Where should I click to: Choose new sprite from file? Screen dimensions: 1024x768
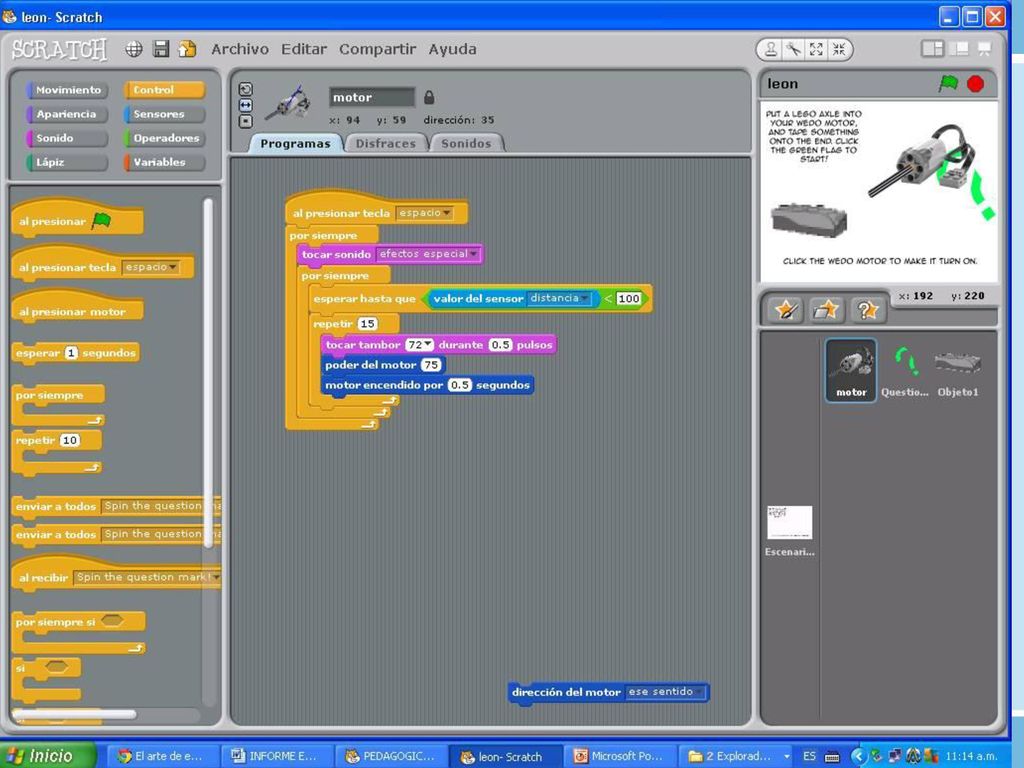coord(827,310)
